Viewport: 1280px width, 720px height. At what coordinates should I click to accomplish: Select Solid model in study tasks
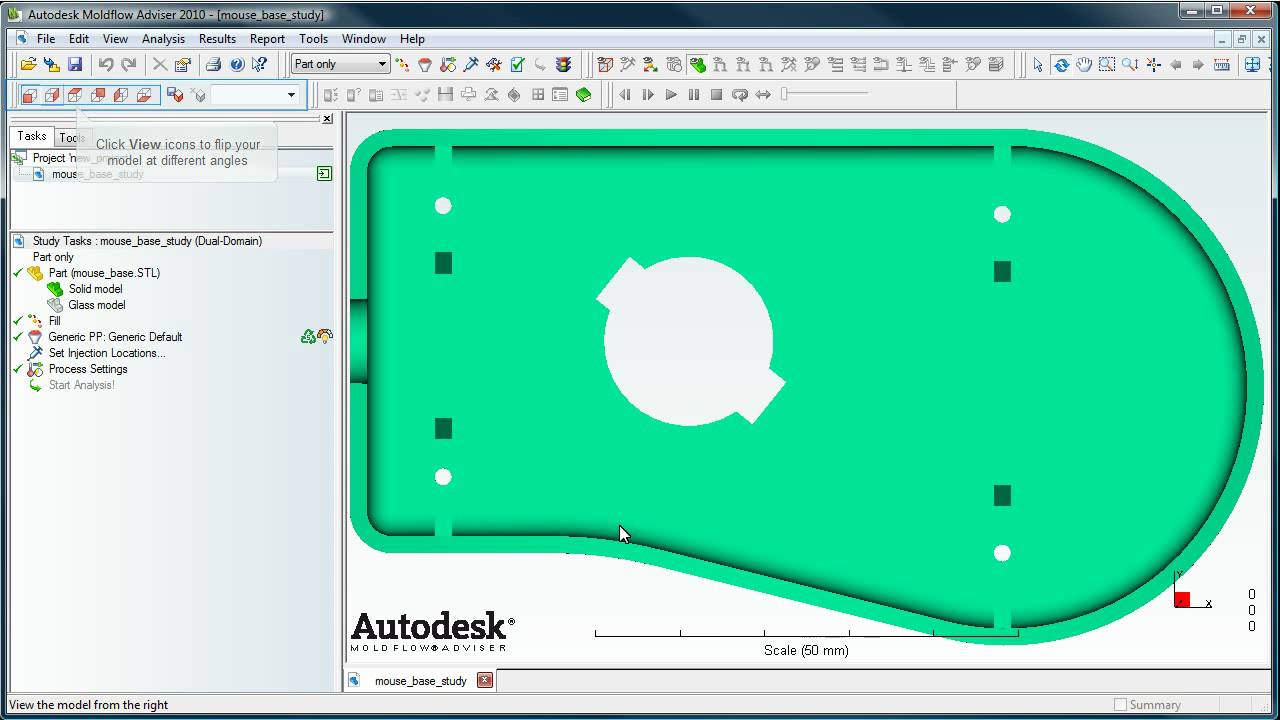pos(96,289)
